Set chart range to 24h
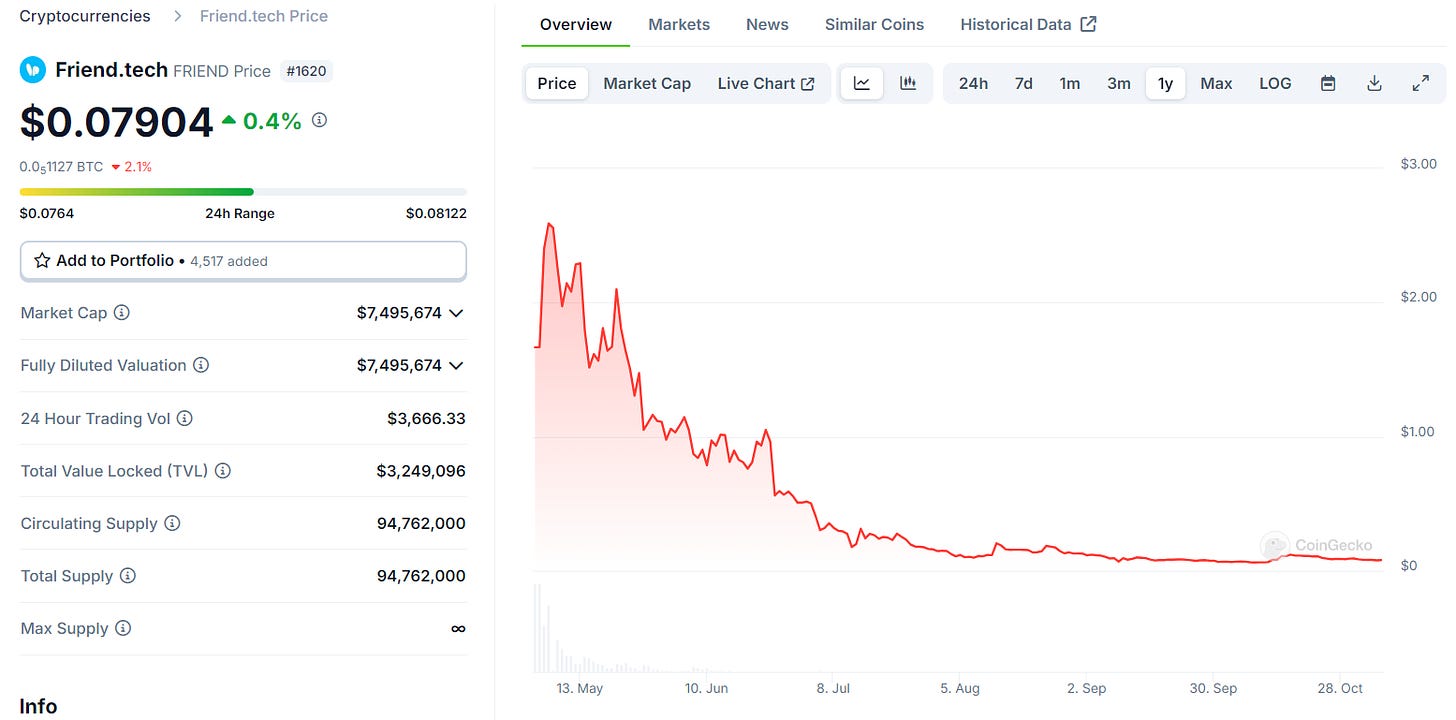Screen dimensions: 1456x720 tap(973, 84)
